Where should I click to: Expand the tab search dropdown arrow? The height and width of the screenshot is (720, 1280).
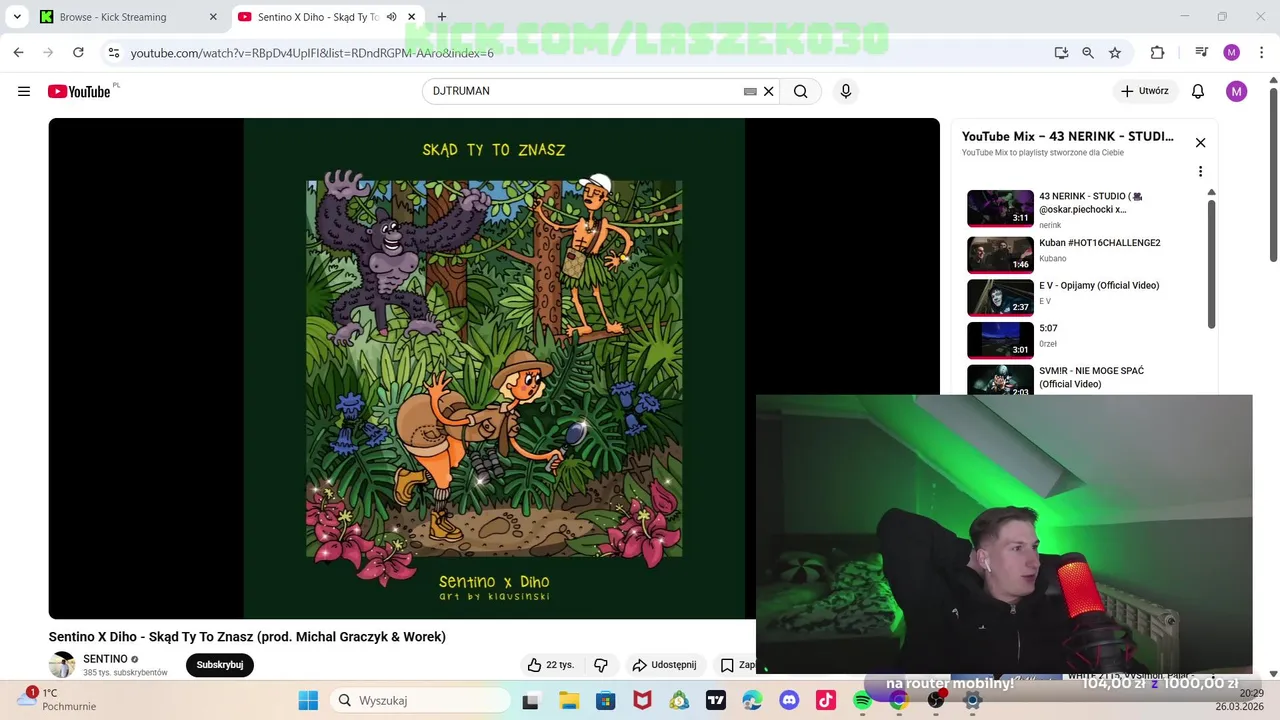pyautogui.click(x=17, y=17)
